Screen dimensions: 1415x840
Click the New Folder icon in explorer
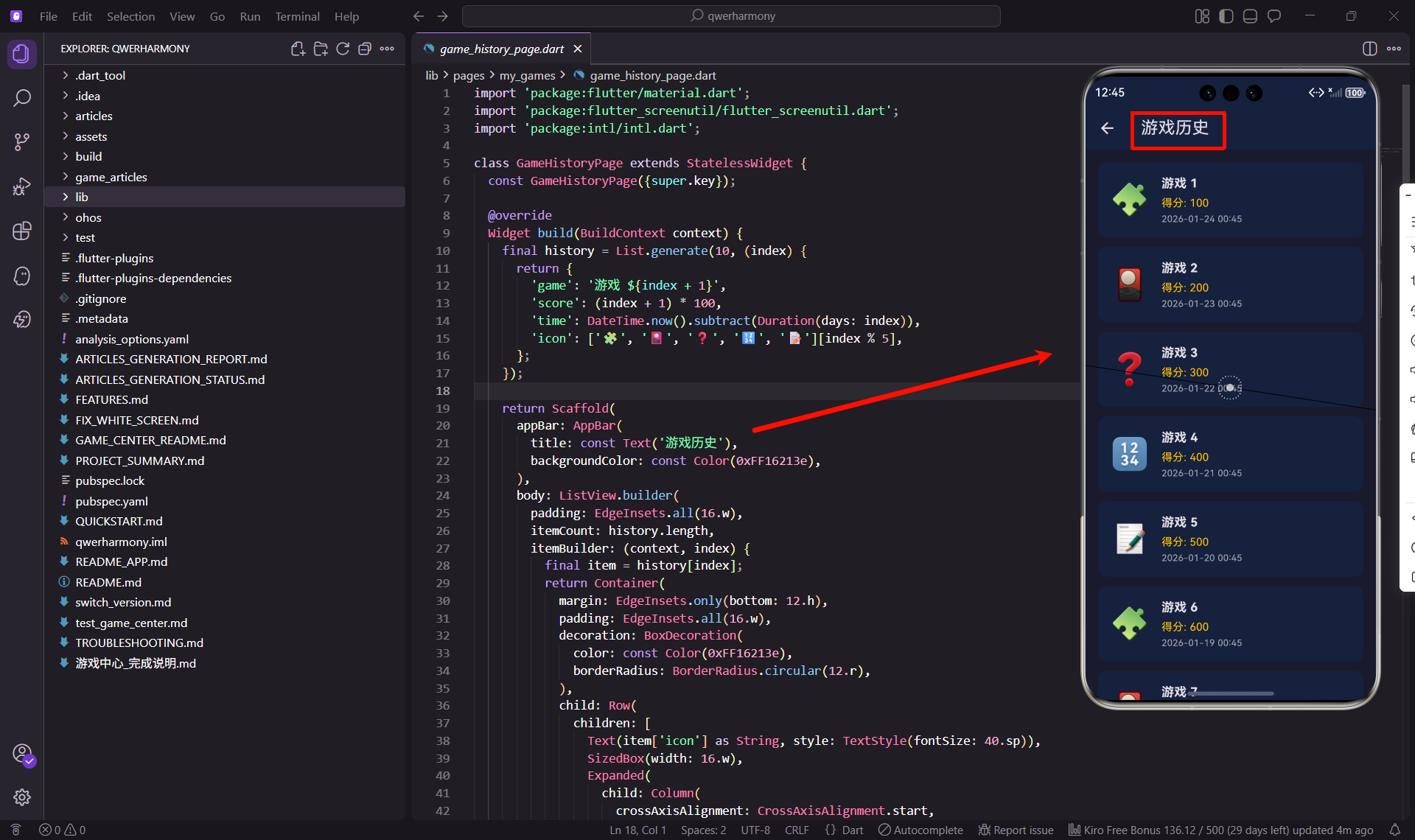(321, 49)
